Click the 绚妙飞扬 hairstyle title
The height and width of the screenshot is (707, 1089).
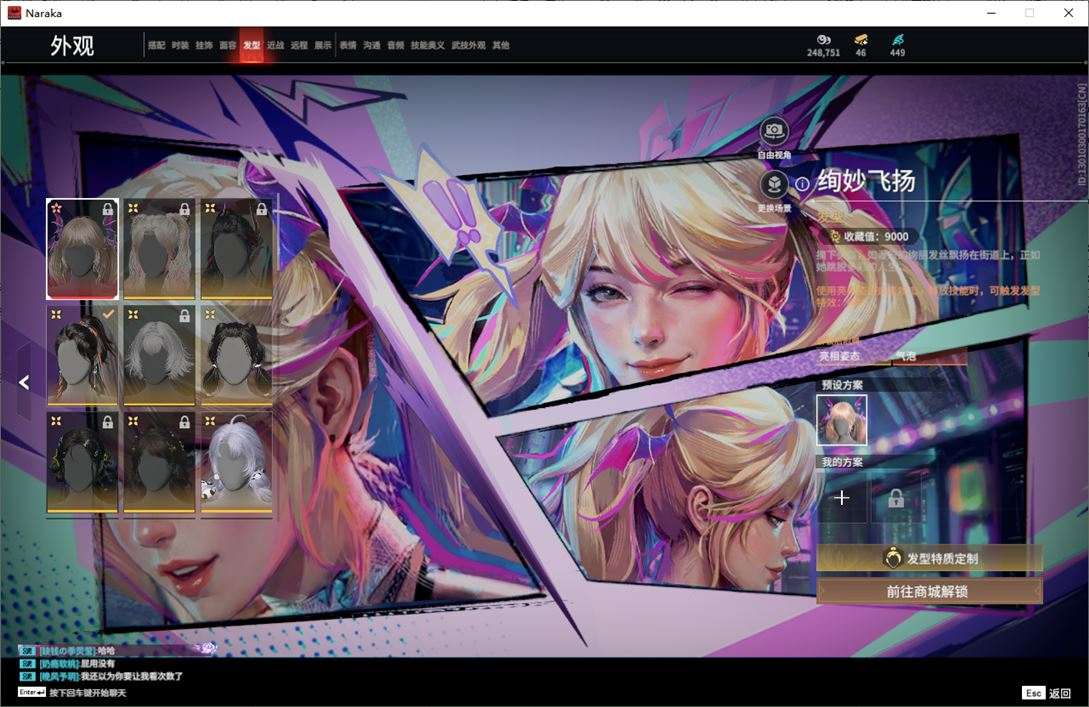(866, 181)
